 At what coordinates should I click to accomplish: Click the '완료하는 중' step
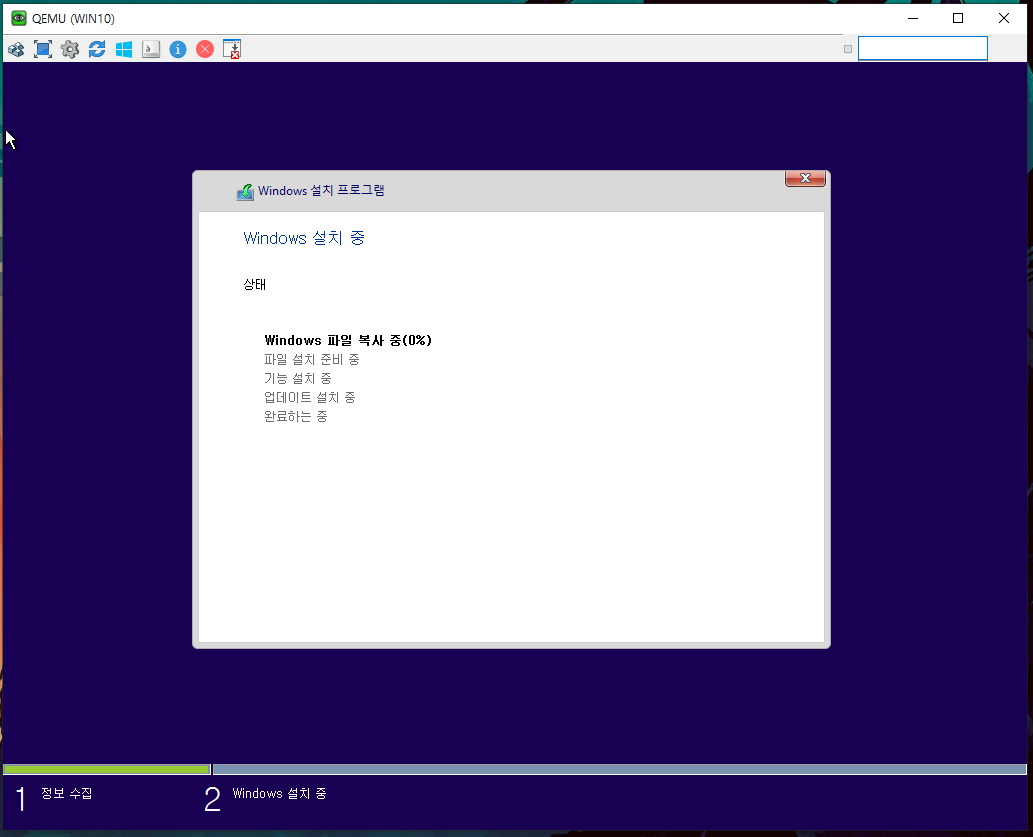coord(296,417)
